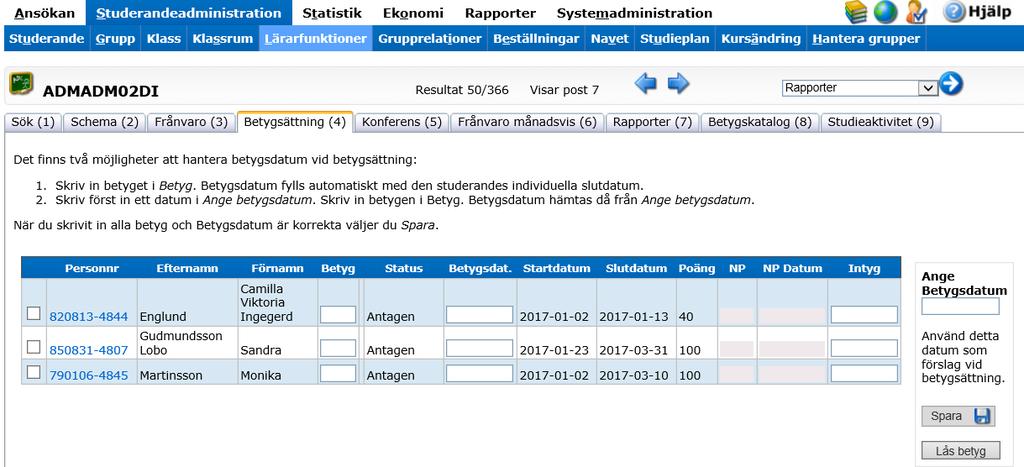
Task: Select Kursändring in submenu bar
Action: pos(761,39)
